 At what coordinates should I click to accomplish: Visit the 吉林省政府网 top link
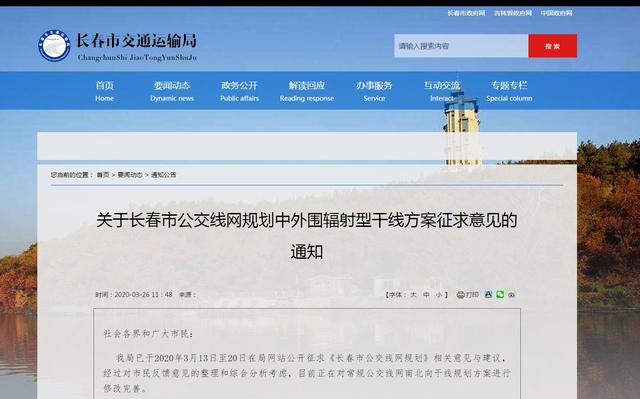click(513, 13)
